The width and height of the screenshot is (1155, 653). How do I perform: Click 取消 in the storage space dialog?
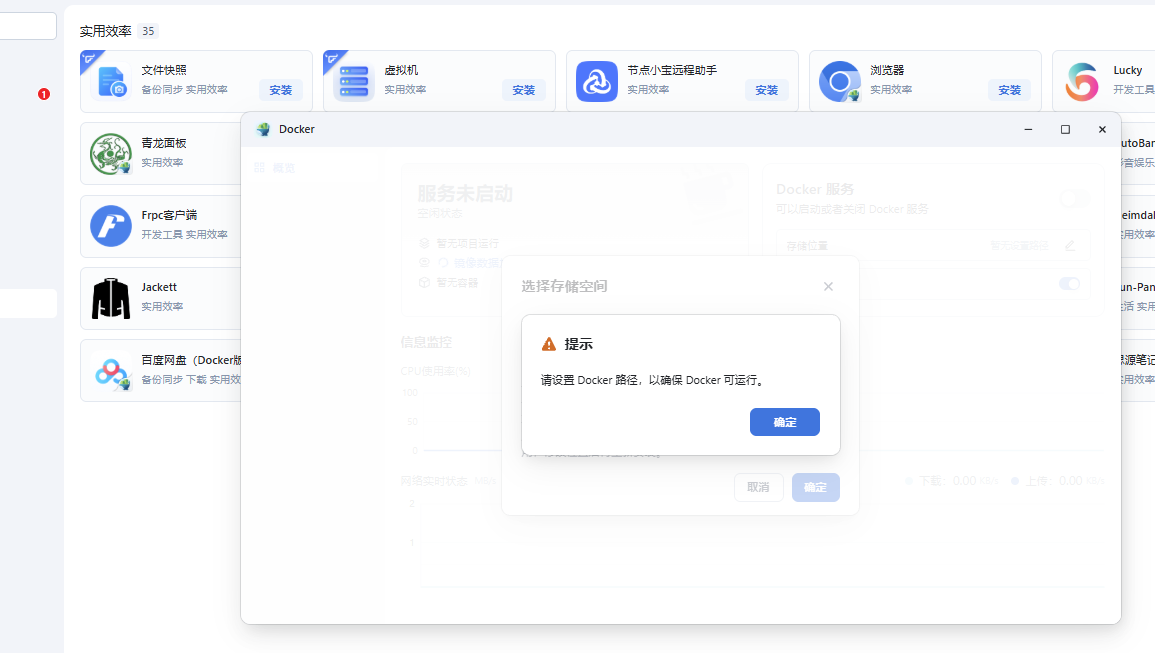click(x=758, y=487)
